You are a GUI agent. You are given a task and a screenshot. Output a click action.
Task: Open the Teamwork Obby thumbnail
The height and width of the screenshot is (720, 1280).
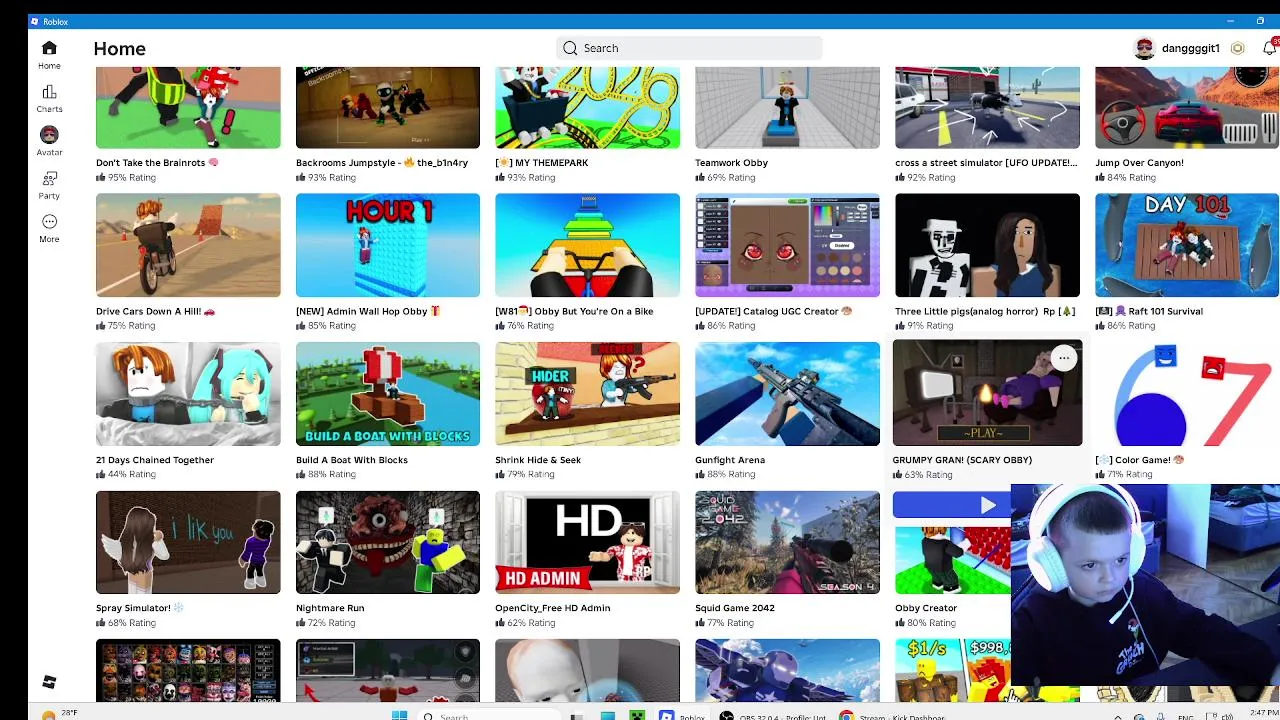pos(787,107)
